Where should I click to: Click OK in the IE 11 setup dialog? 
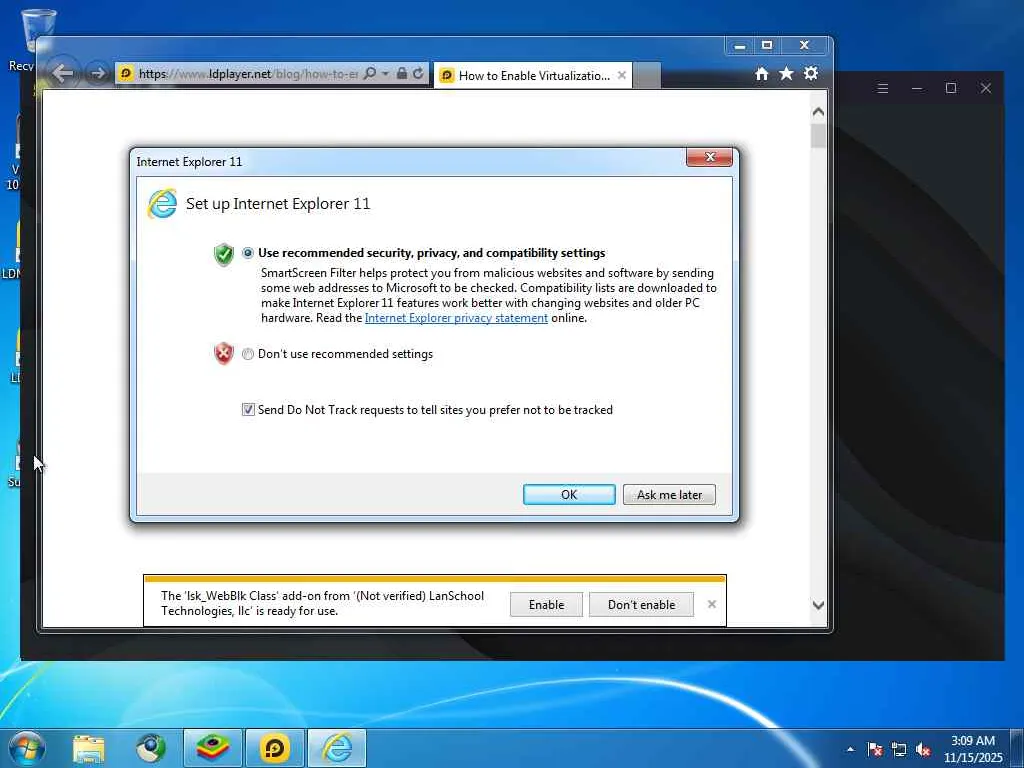coord(569,494)
